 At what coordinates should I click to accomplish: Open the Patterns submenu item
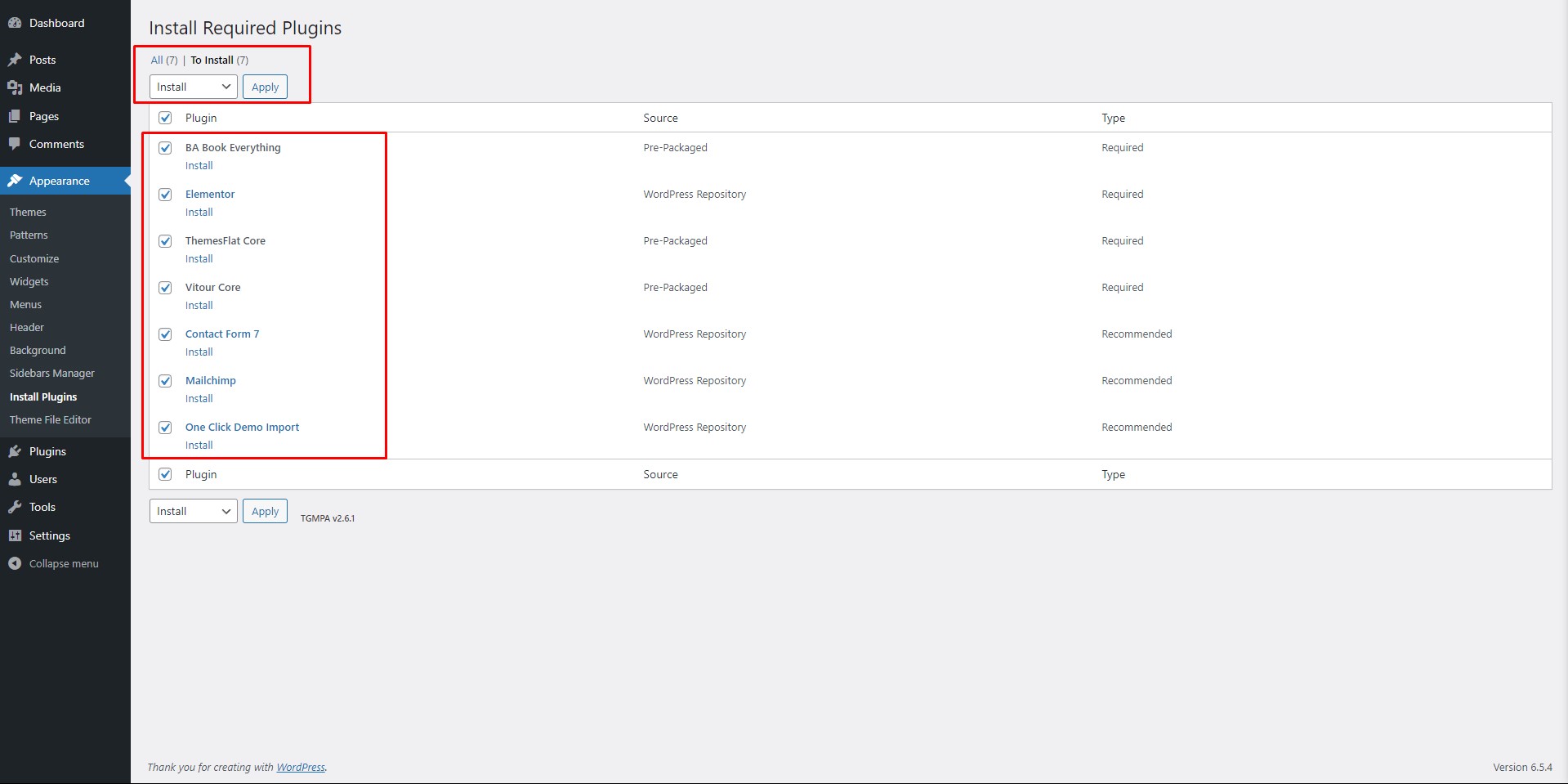pos(29,235)
